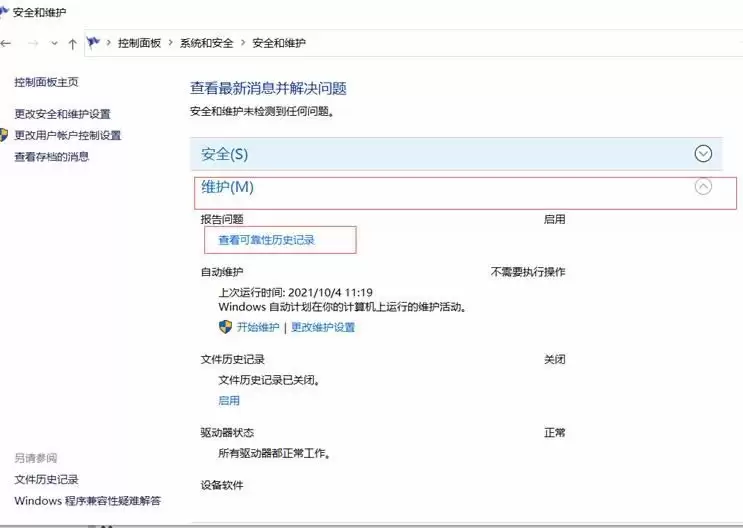Open 更改安全和维护设置 in sidebar

pyautogui.click(x=62, y=114)
